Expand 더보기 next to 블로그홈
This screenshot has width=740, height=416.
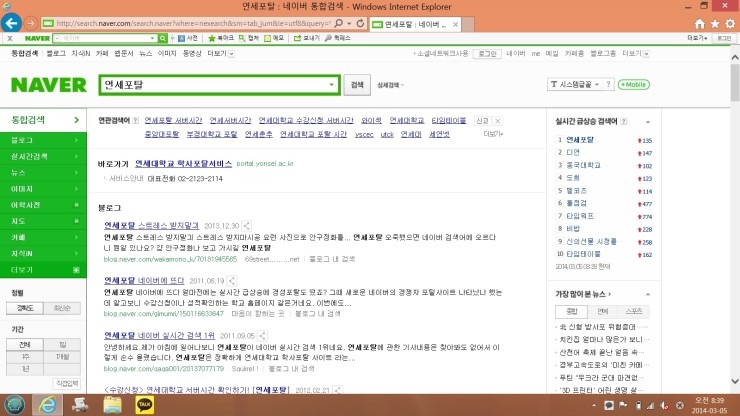pos(636,54)
